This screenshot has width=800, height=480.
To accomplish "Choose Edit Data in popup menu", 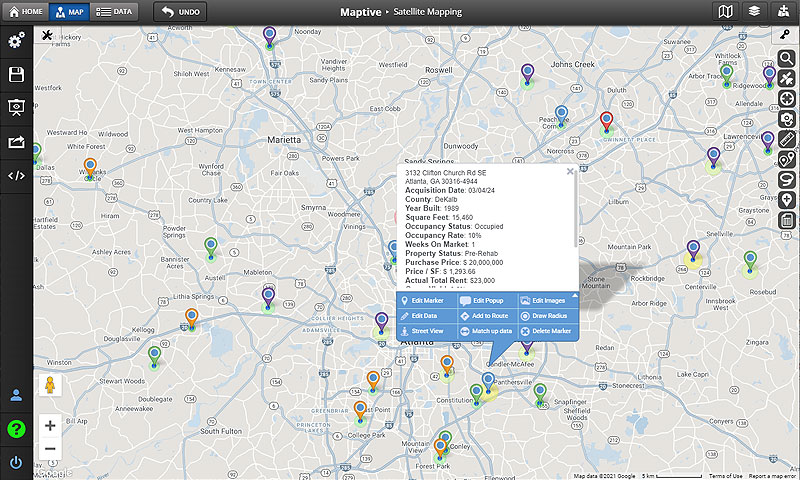I will click(x=427, y=316).
